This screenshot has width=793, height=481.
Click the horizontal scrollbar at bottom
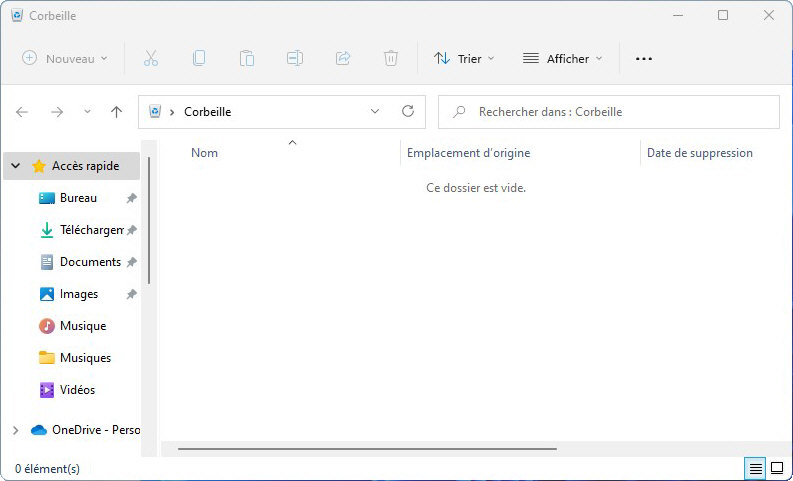tap(367, 449)
